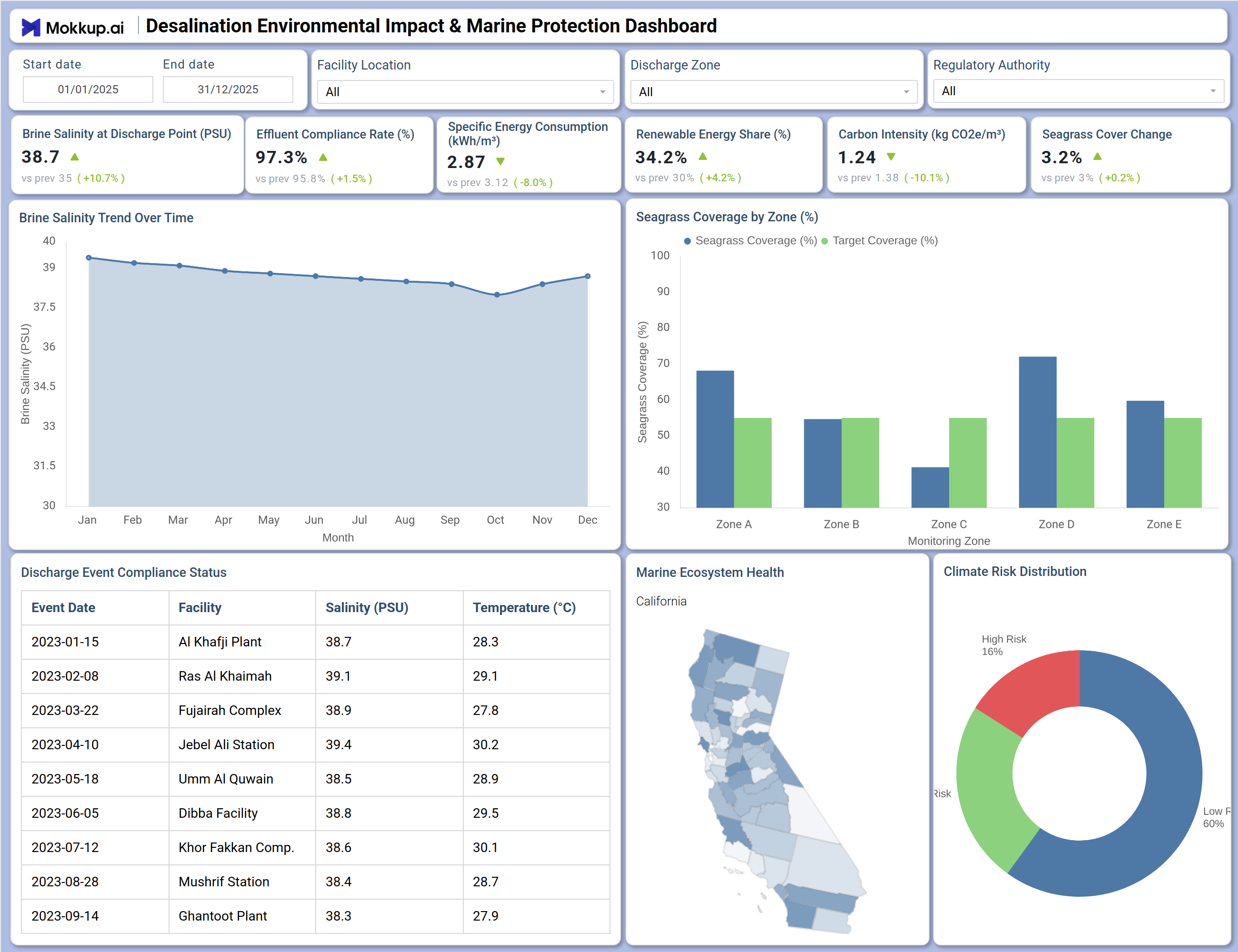
Task: Click the Effluent Compliance Rate up arrow
Action: click(323, 157)
